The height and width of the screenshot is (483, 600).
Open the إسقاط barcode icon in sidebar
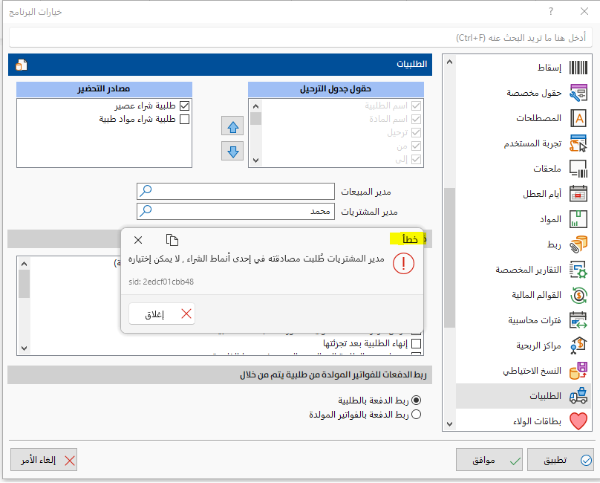578,68
